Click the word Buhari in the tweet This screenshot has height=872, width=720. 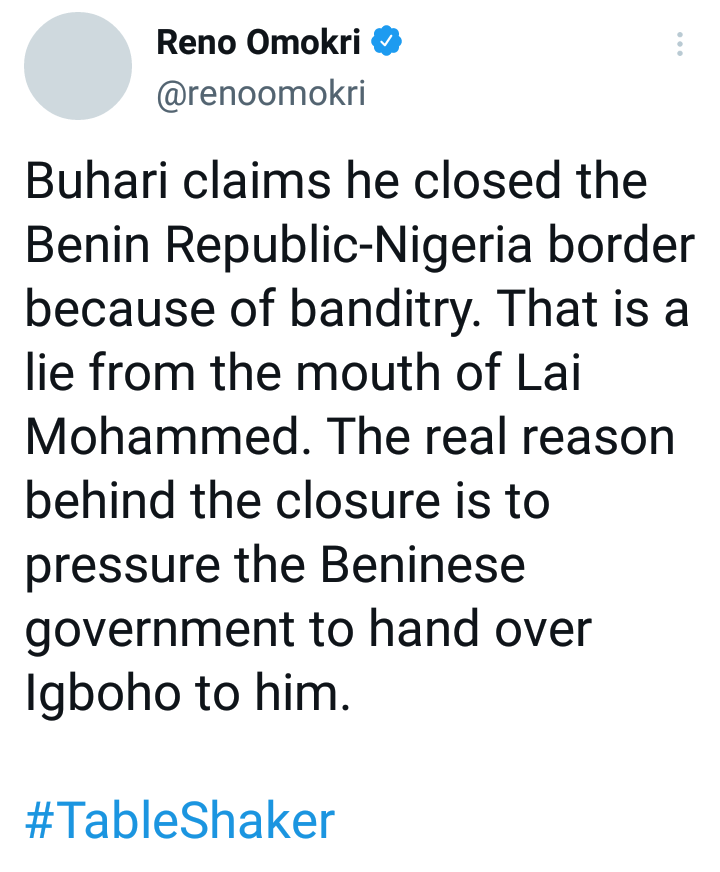[x=97, y=181]
